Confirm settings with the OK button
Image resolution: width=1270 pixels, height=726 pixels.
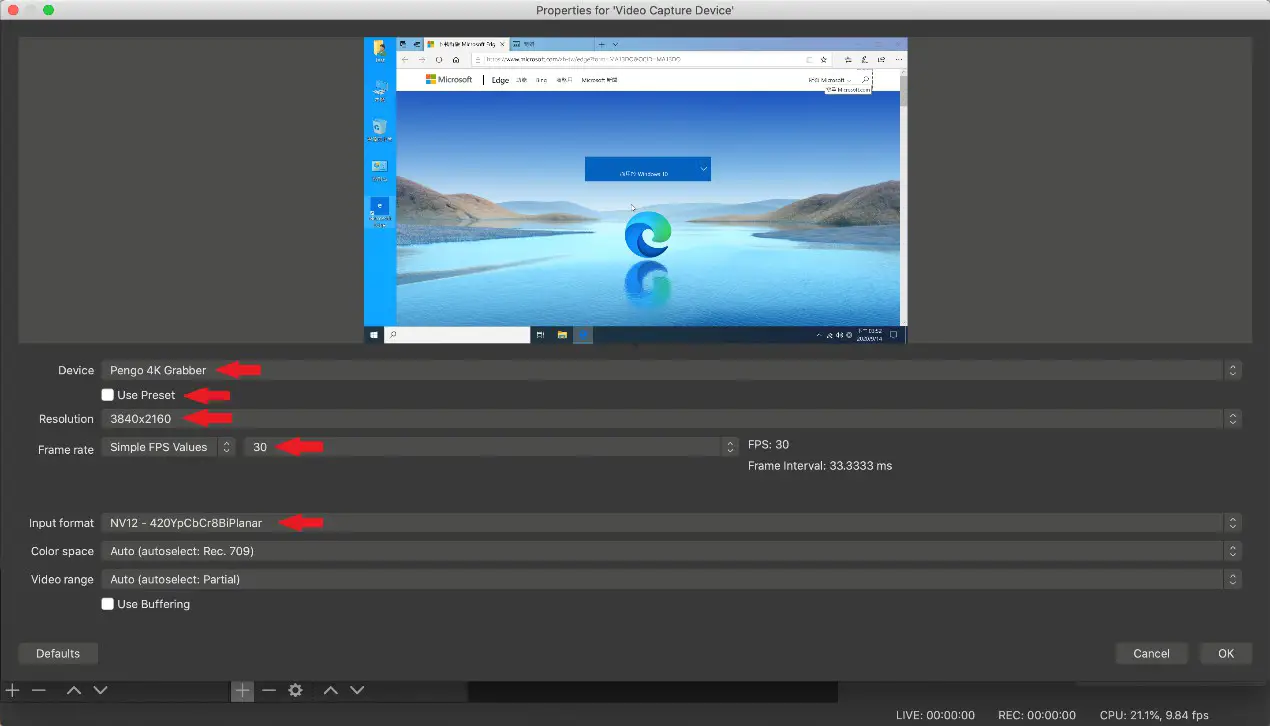[1225, 653]
